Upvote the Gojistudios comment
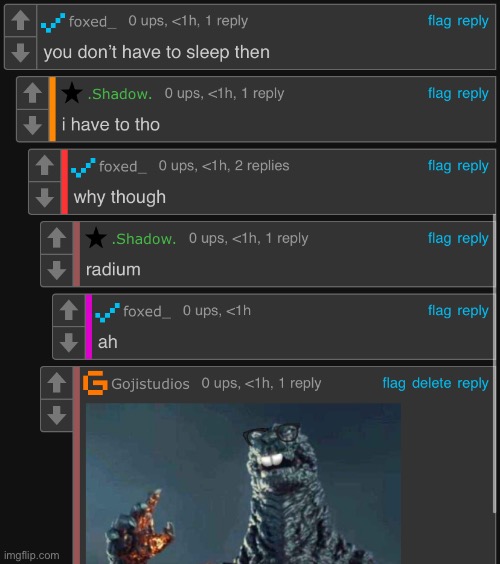This screenshot has height=564, width=500. click(57, 383)
